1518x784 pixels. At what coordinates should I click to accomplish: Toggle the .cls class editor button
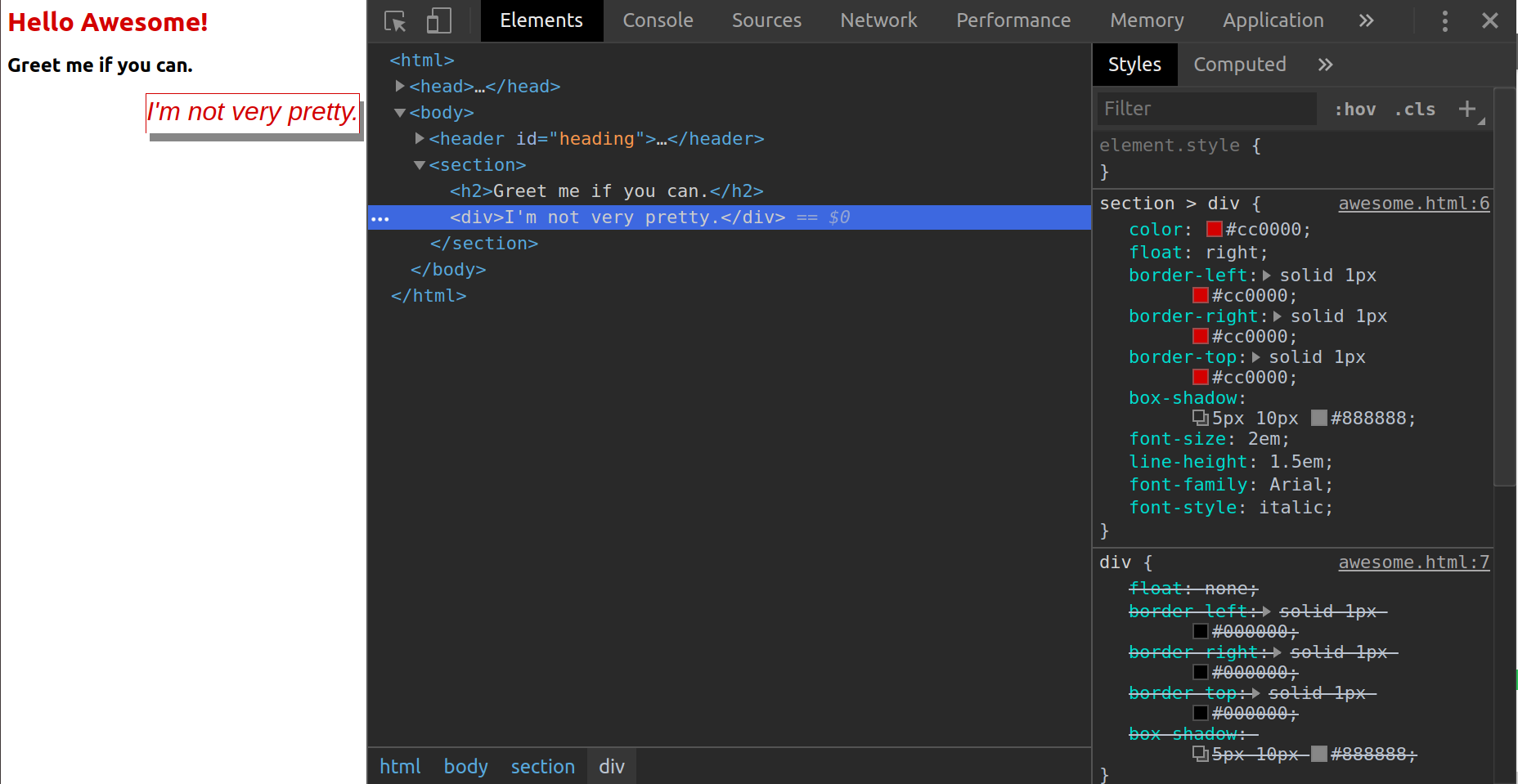pyautogui.click(x=1415, y=110)
